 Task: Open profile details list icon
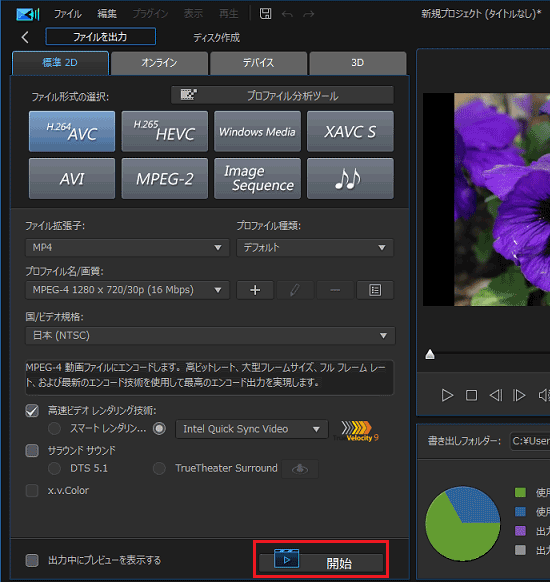click(375, 290)
